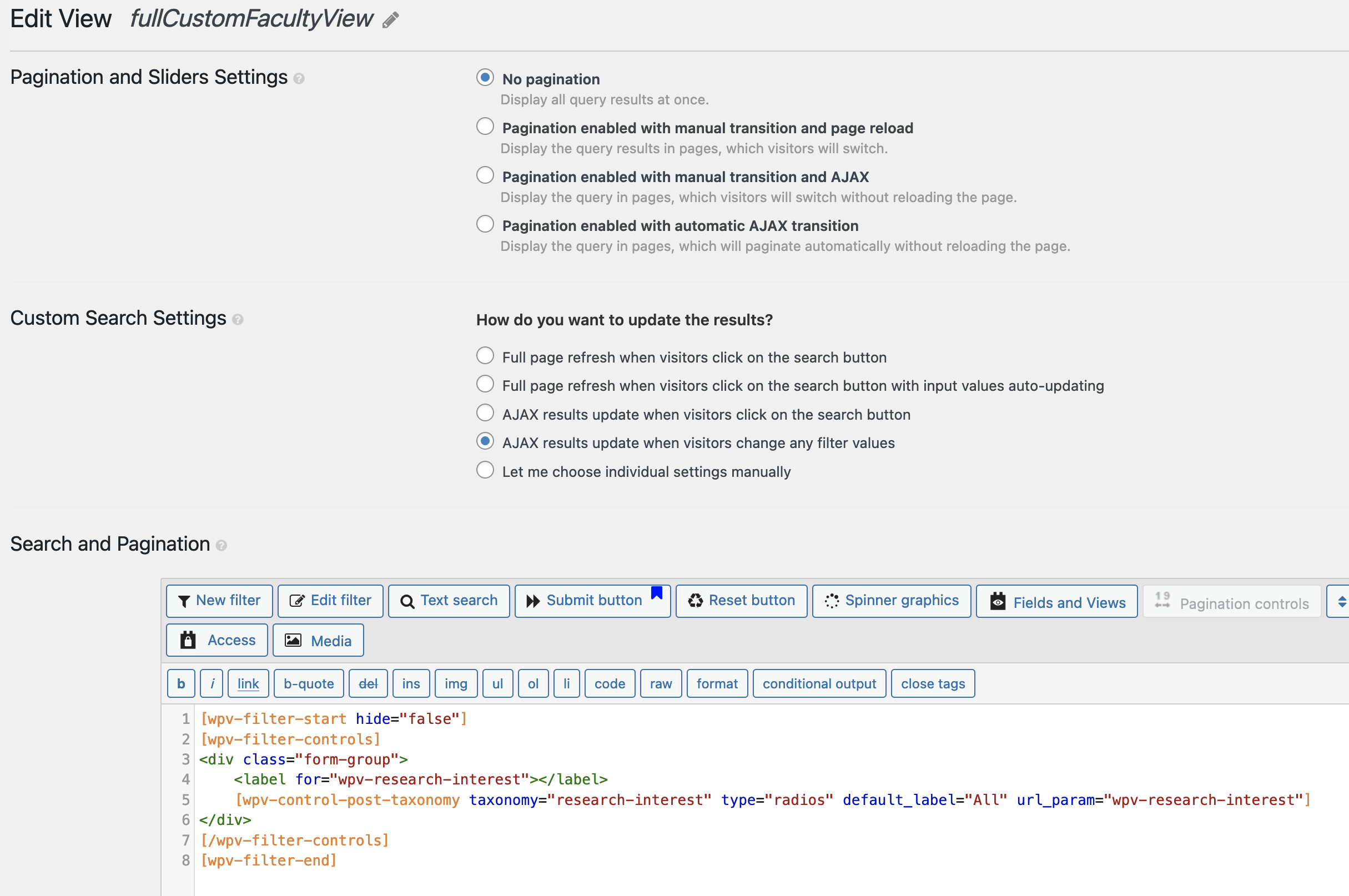
Task: Apply bold with the b quicktag
Action: [181, 683]
